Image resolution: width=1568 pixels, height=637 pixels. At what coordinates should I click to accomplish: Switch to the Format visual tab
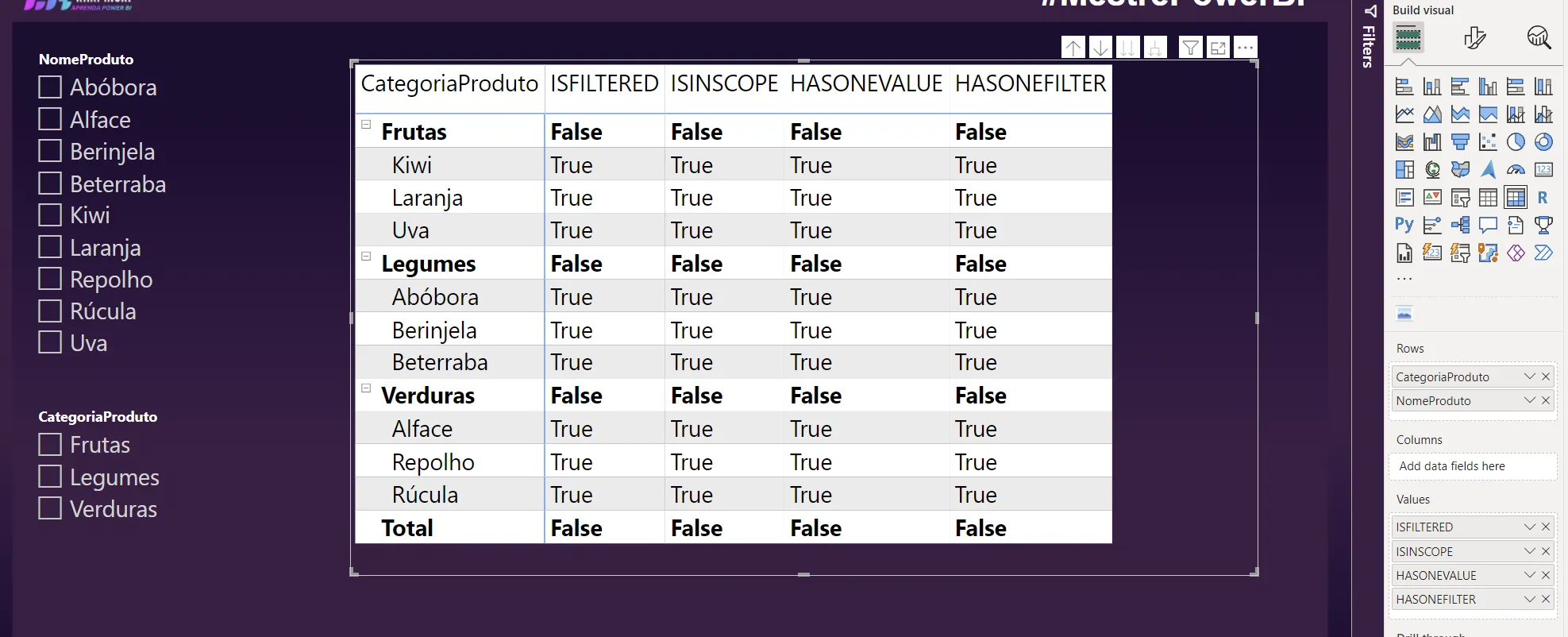click(1474, 37)
